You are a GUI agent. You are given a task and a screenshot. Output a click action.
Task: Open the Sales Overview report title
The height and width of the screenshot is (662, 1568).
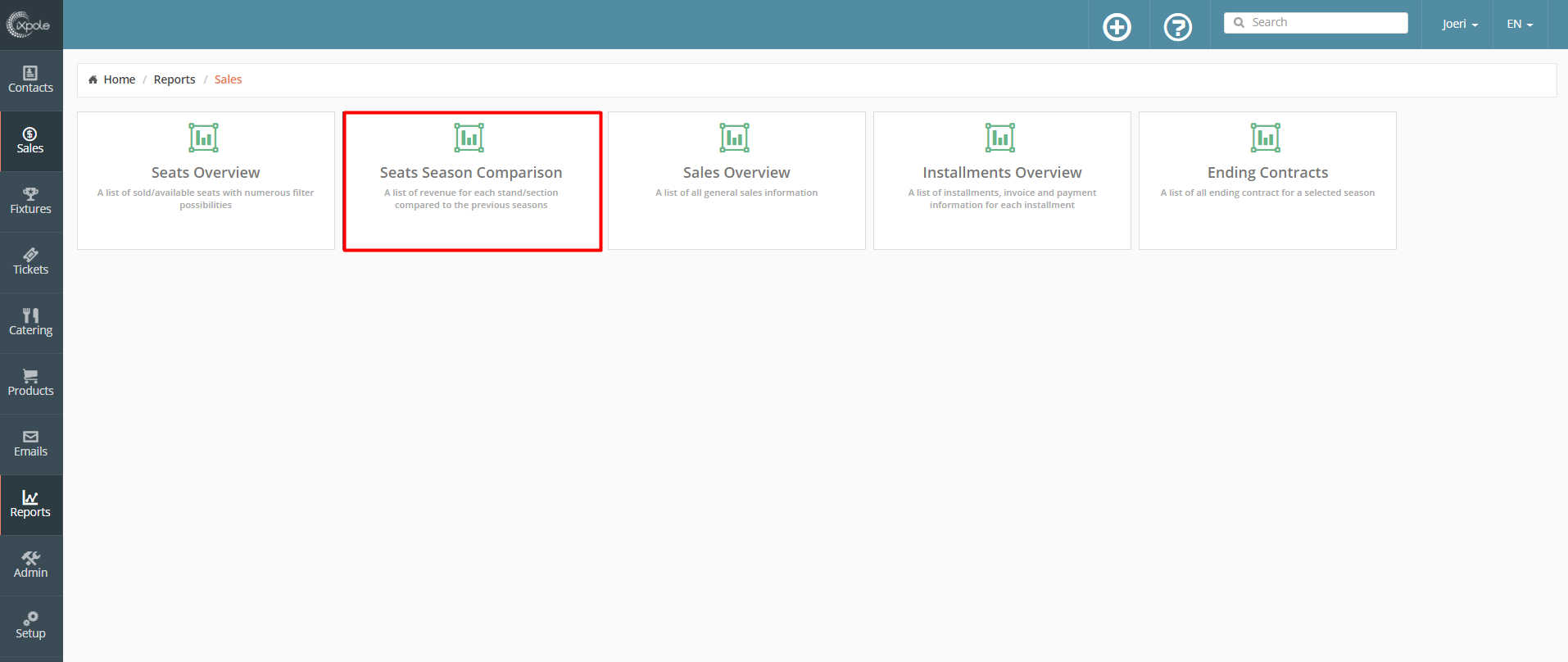[736, 173]
